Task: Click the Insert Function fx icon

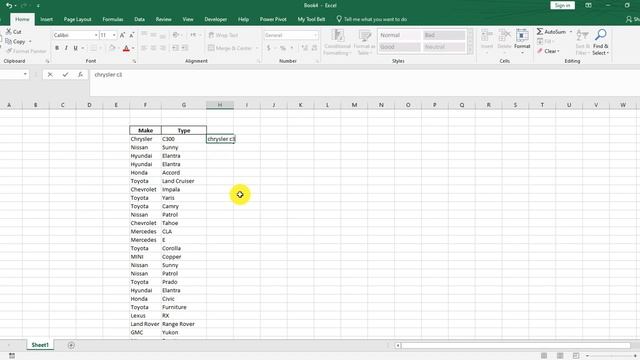Action: coord(80,75)
